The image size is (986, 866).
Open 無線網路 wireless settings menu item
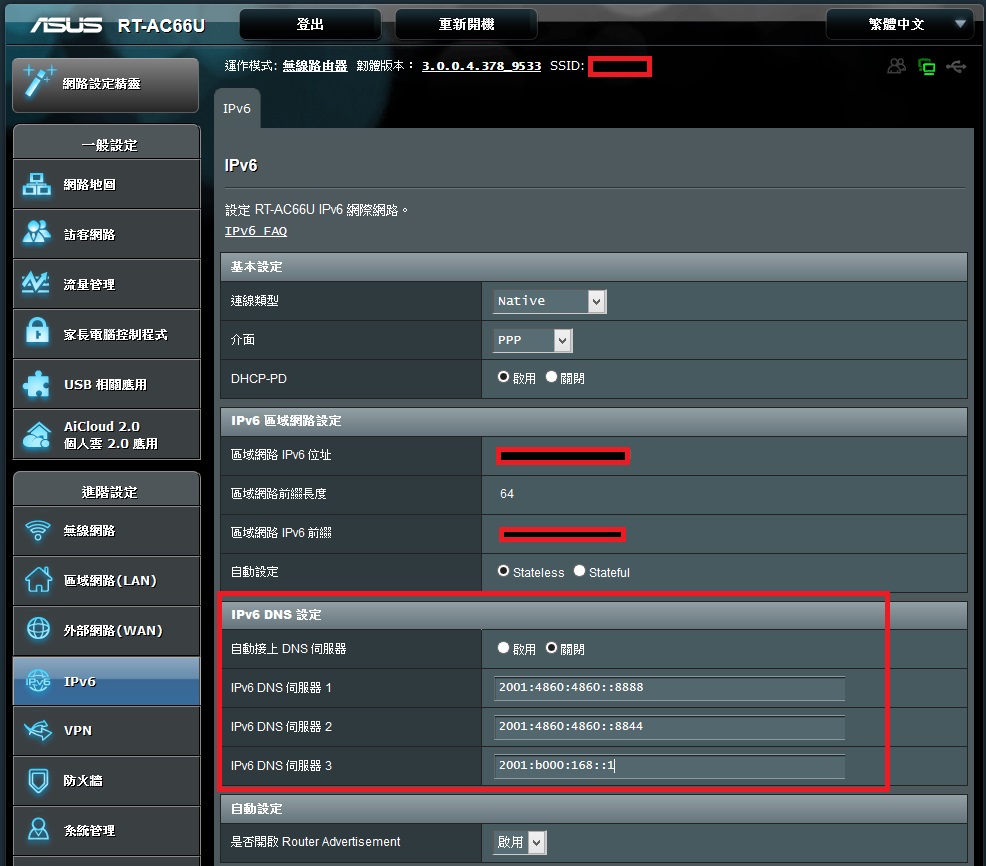pyautogui.click(x=107, y=531)
